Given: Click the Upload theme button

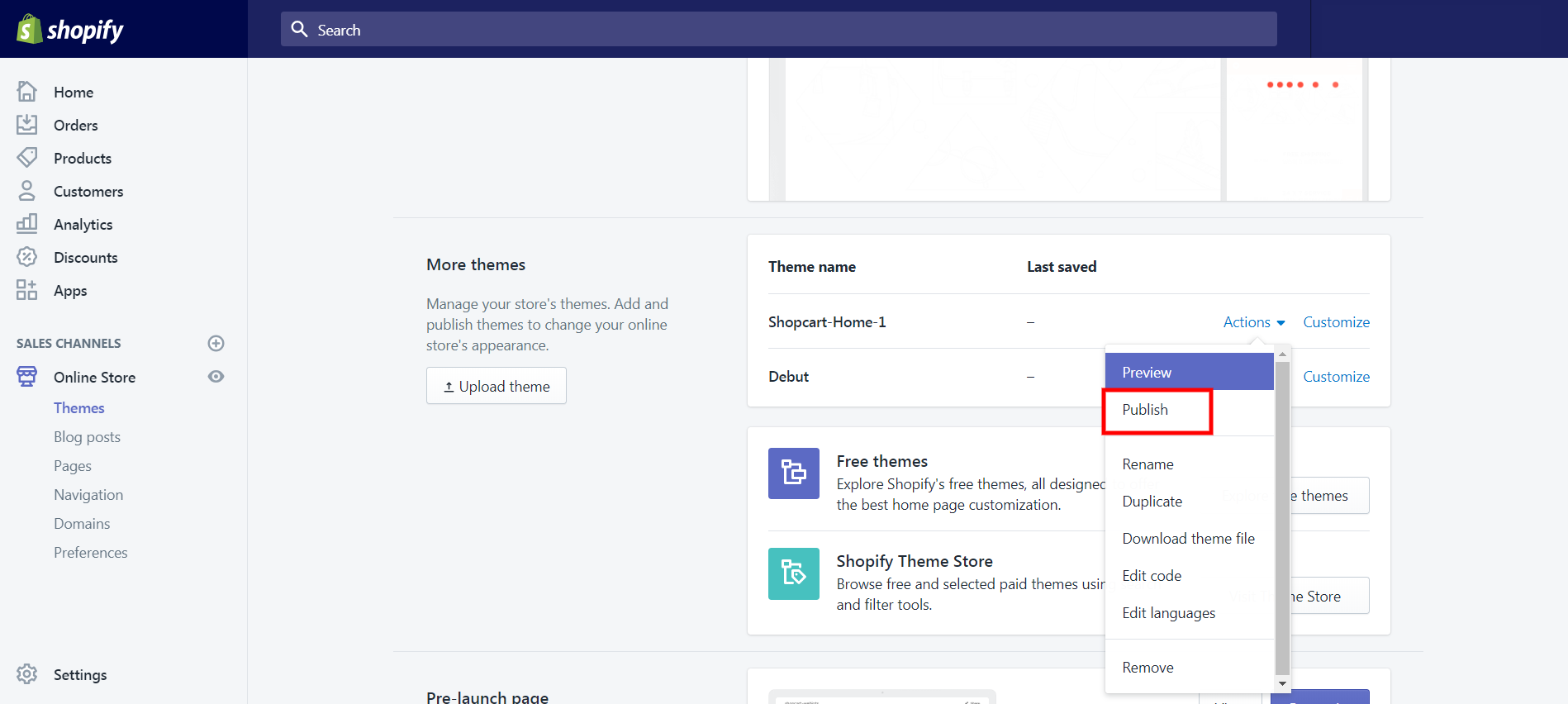Looking at the screenshot, I should pos(497,386).
